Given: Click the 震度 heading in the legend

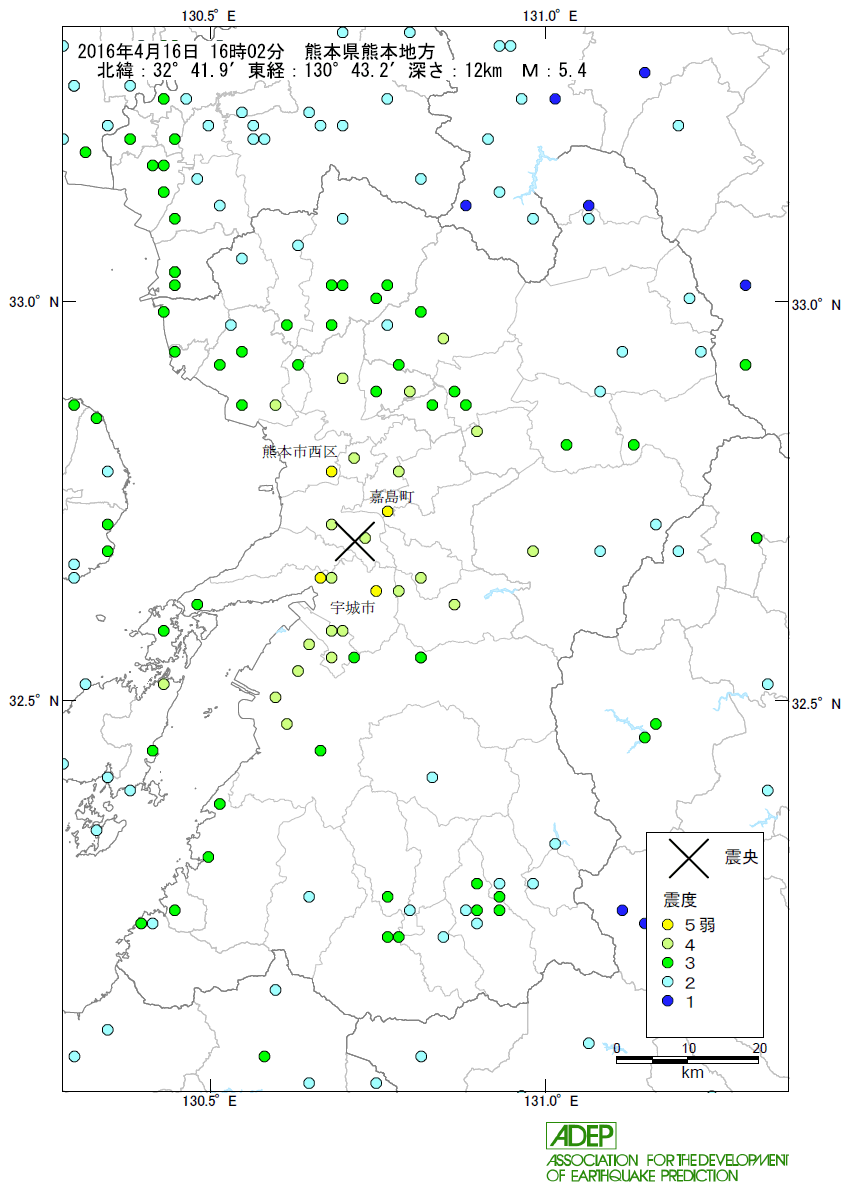Looking at the screenshot, I should coord(679,900).
